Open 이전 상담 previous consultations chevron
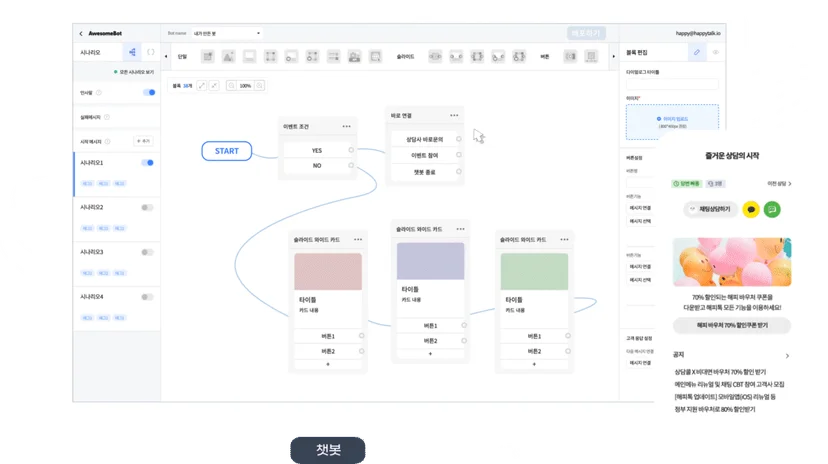 pos(790,184)
